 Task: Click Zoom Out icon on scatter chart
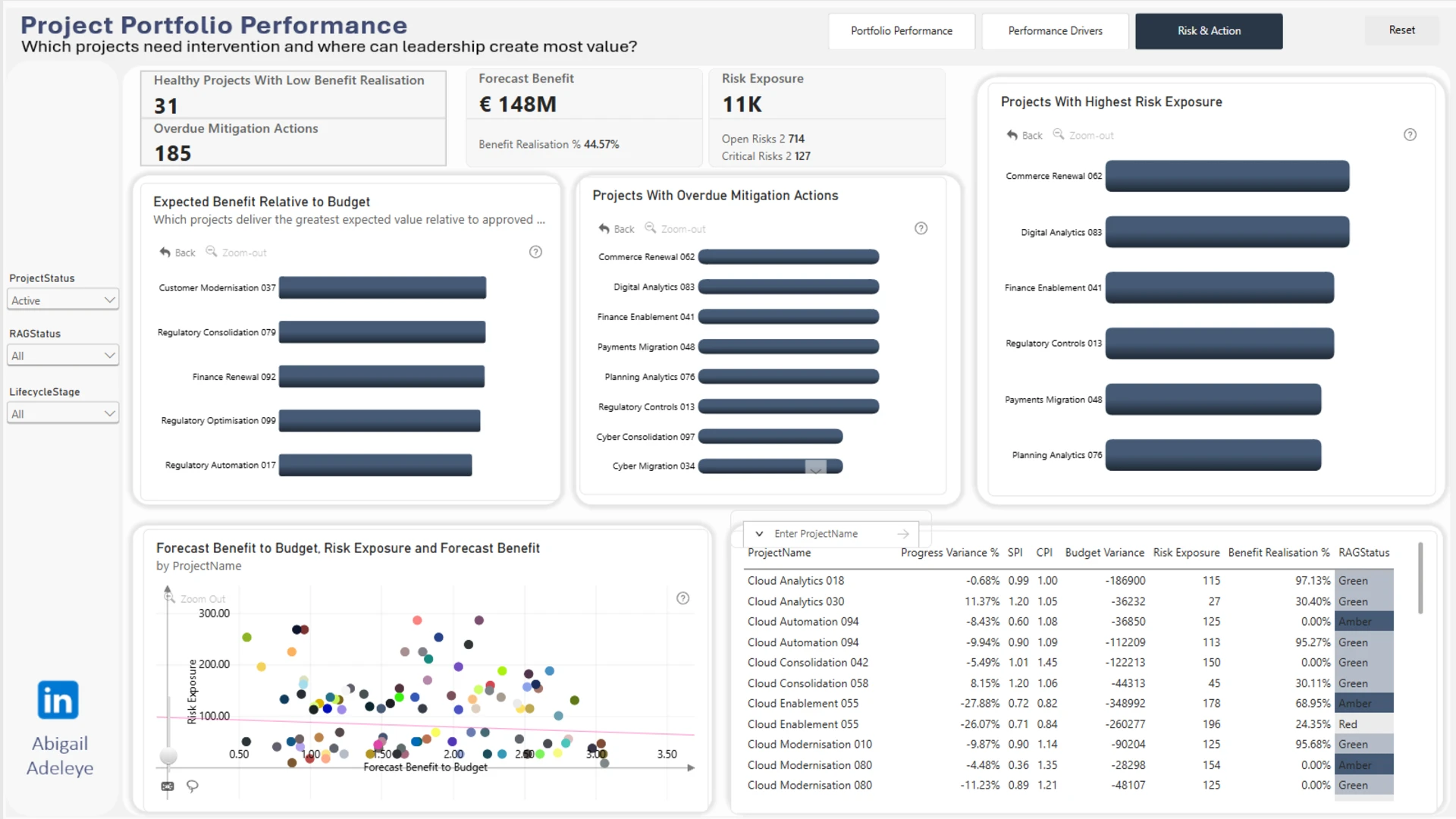169,598
